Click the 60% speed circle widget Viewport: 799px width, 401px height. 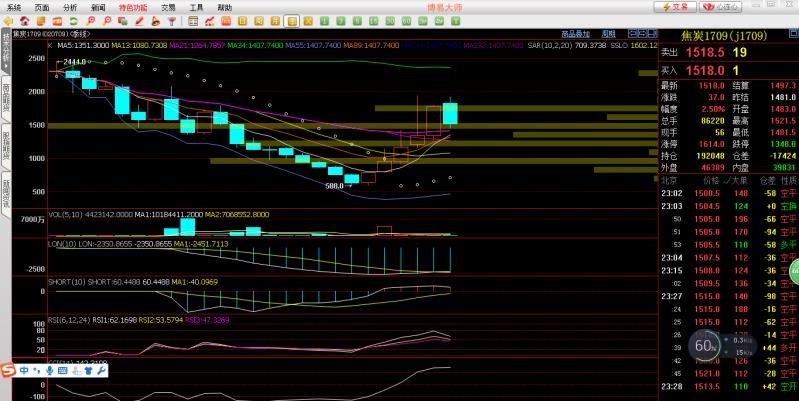[x=705, y=345]
